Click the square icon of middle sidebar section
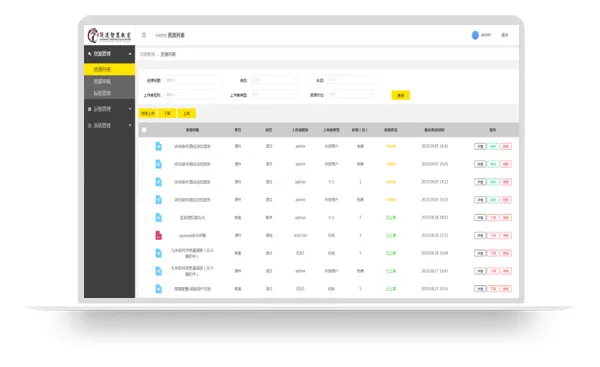 point(90,109)
